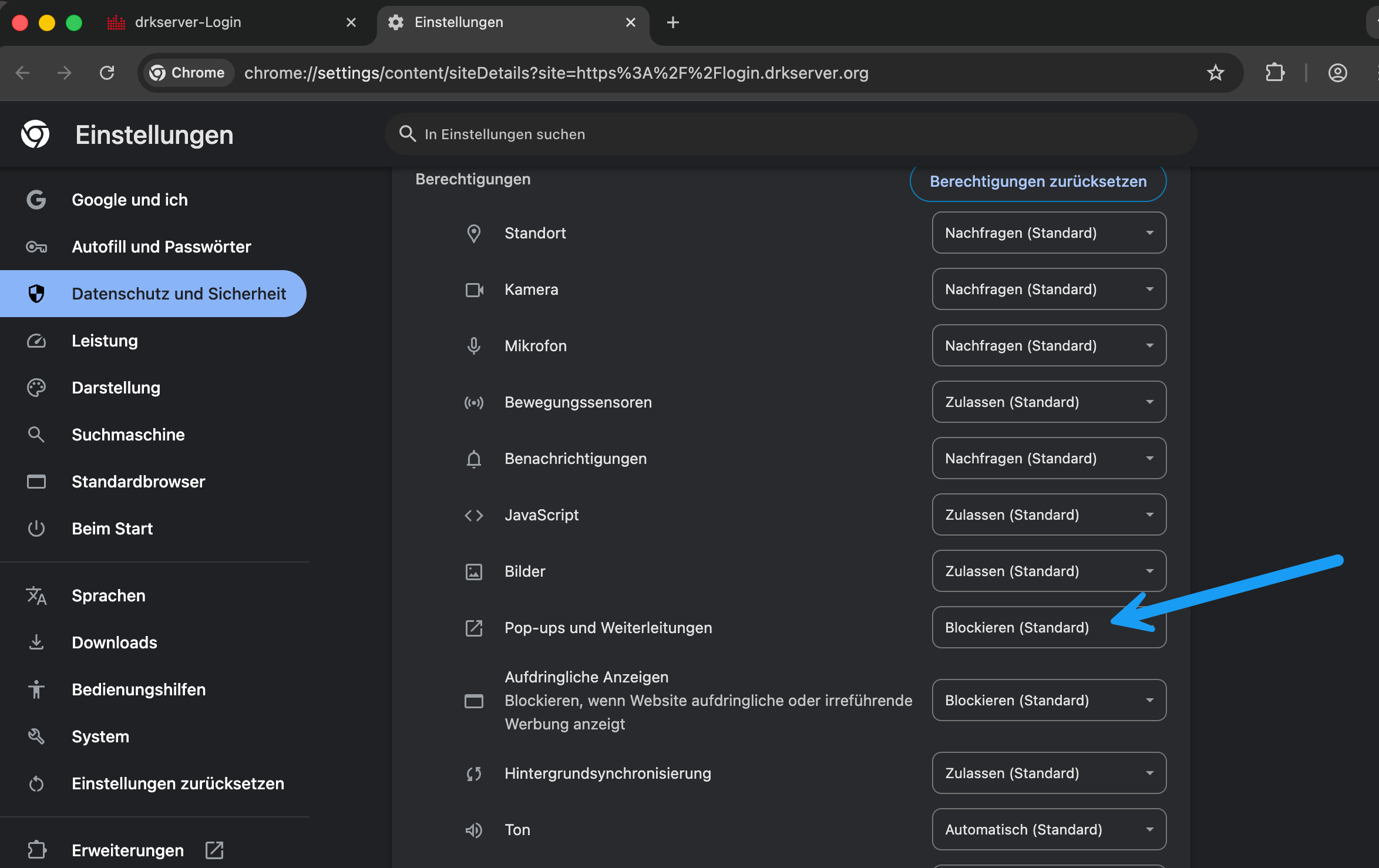This screenshot has height=868, width=1379.
Task: Open the Extensions puzzle icon in toolbar
Action: coord(1274,73)
